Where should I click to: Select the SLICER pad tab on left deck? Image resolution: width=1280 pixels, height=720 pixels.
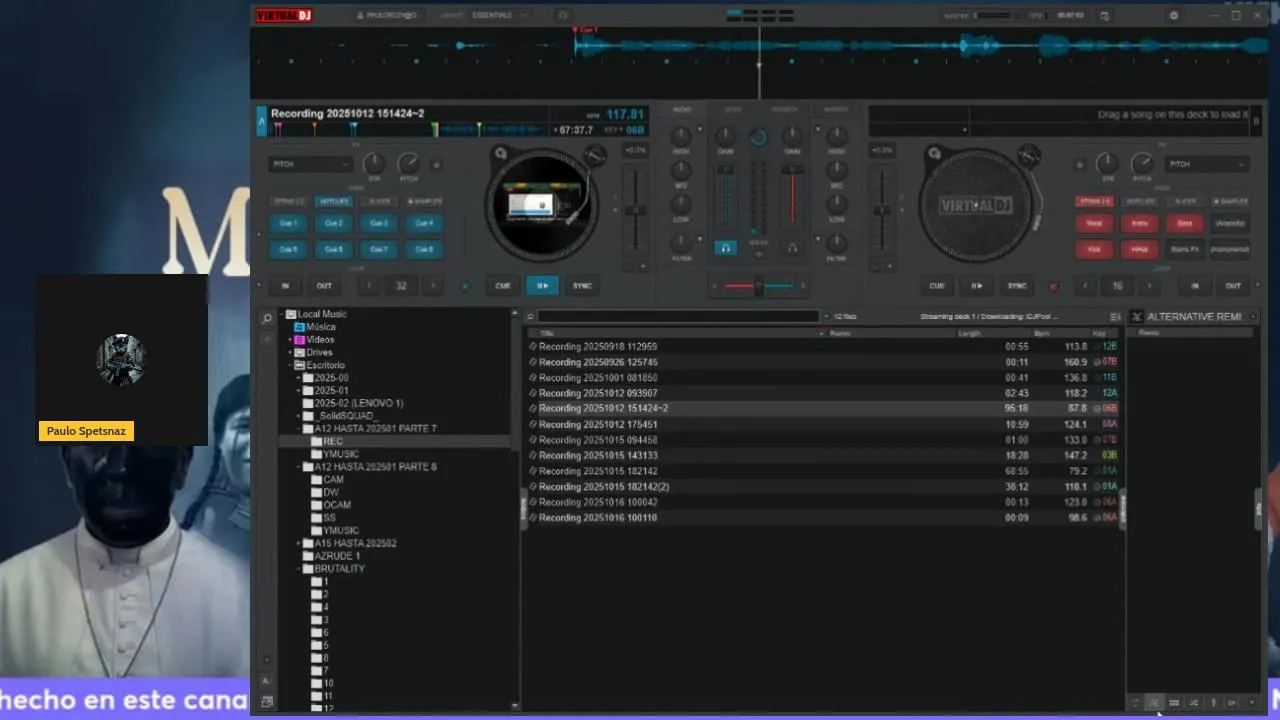coord(379,201)
